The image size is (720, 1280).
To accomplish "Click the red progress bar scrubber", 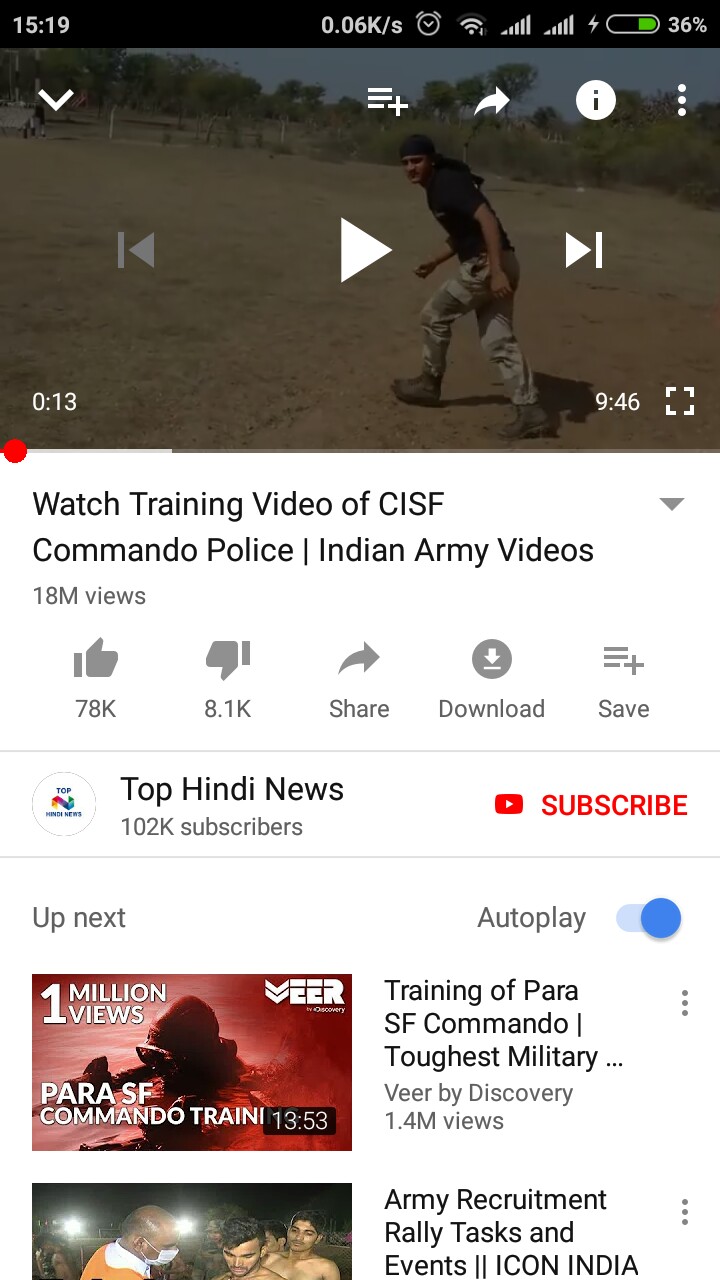I will 14,451.
